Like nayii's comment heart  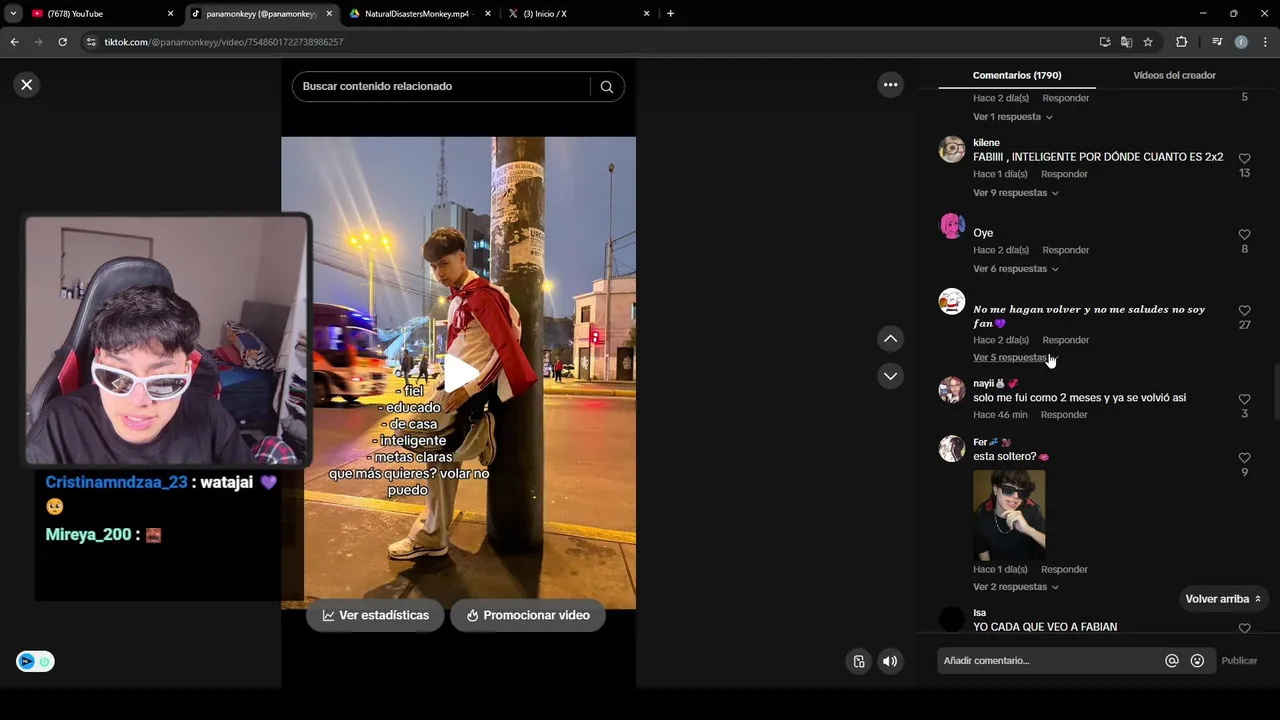pos(1244,399)
